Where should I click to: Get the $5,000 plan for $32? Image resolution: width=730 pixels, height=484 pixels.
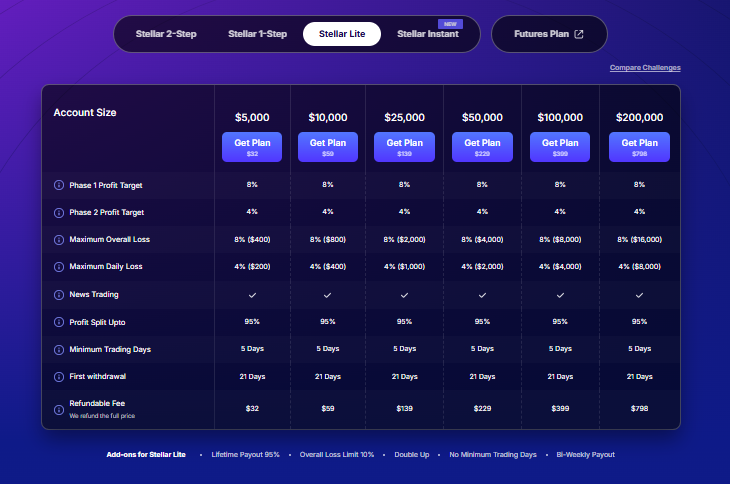(252, 147)
